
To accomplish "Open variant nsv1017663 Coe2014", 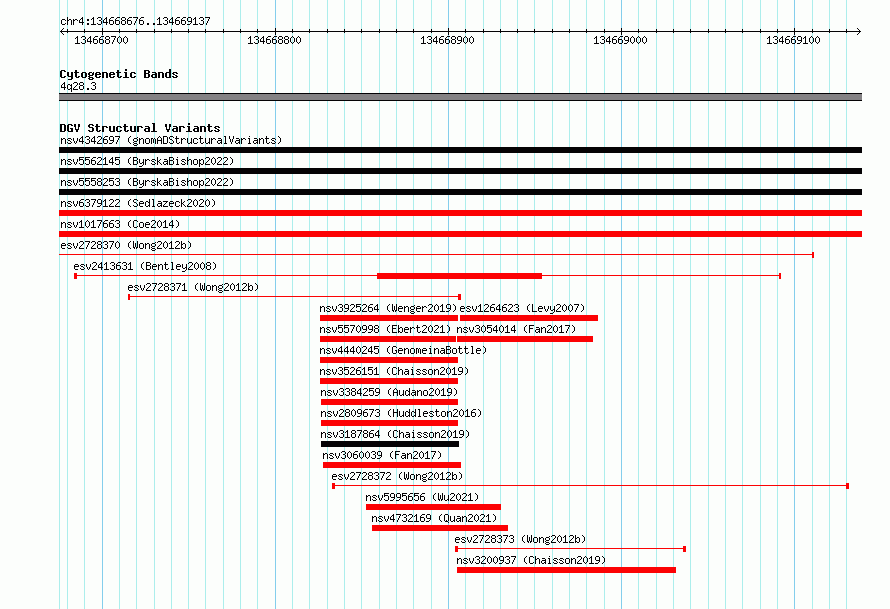I will tap(120, 224).
